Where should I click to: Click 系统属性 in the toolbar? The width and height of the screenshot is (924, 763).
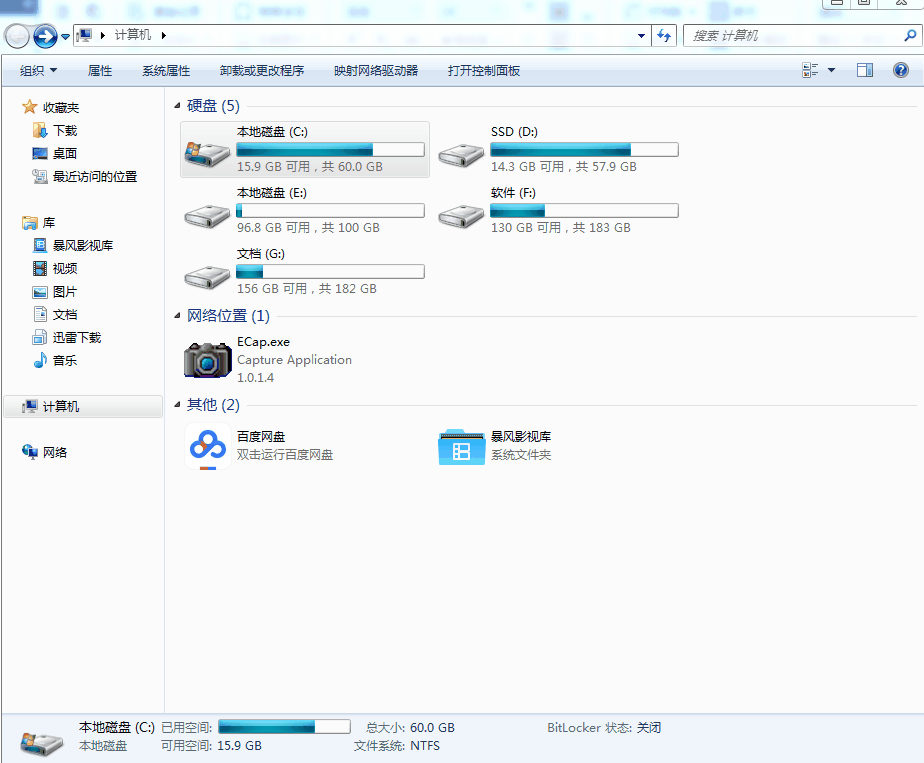[166, 71]
